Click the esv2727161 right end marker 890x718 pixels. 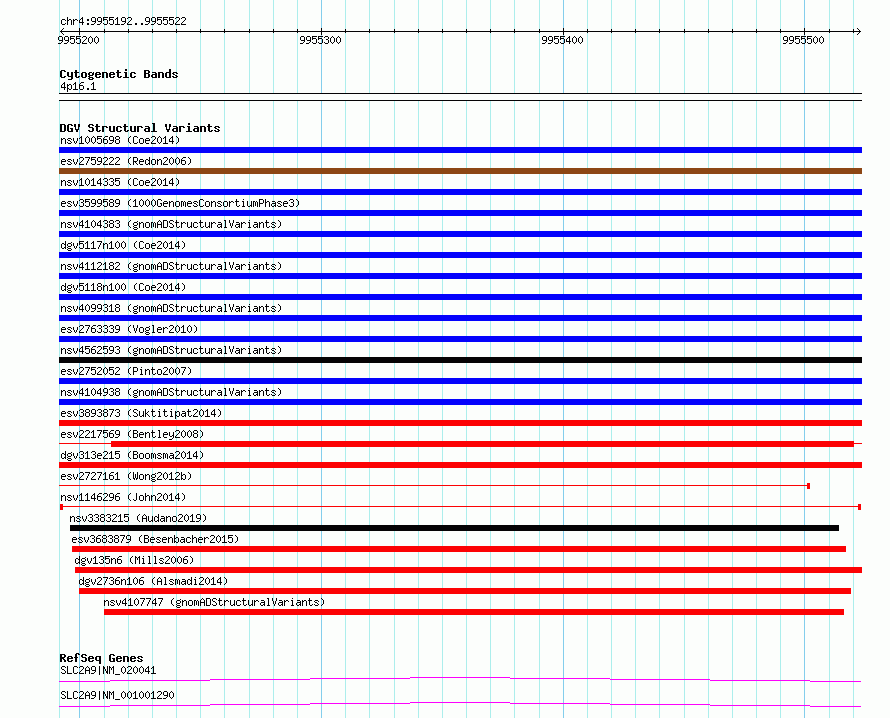(808, 486)
